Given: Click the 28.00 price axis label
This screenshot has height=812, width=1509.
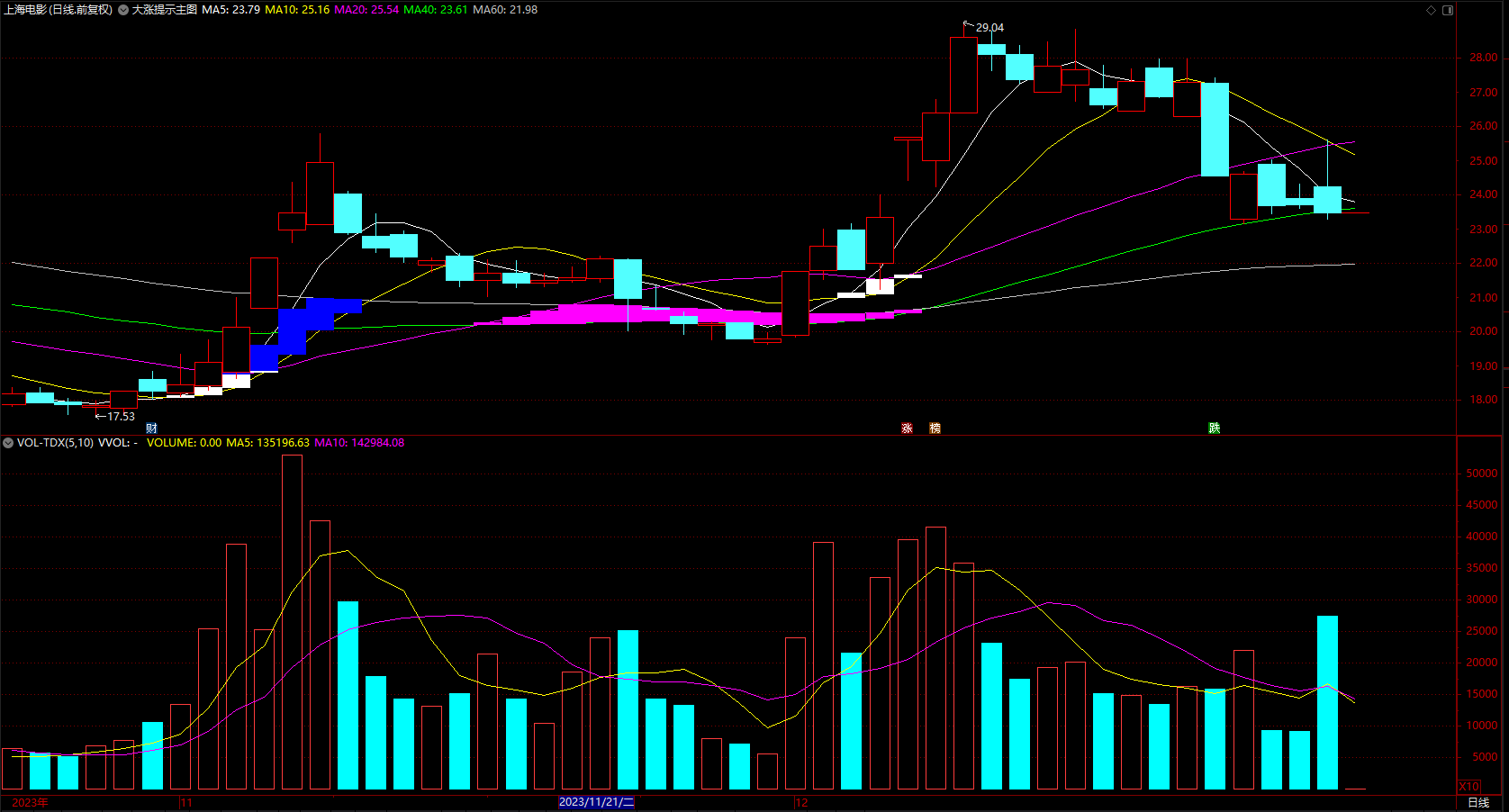Looking at the screenshot, I should point(1484,58).
